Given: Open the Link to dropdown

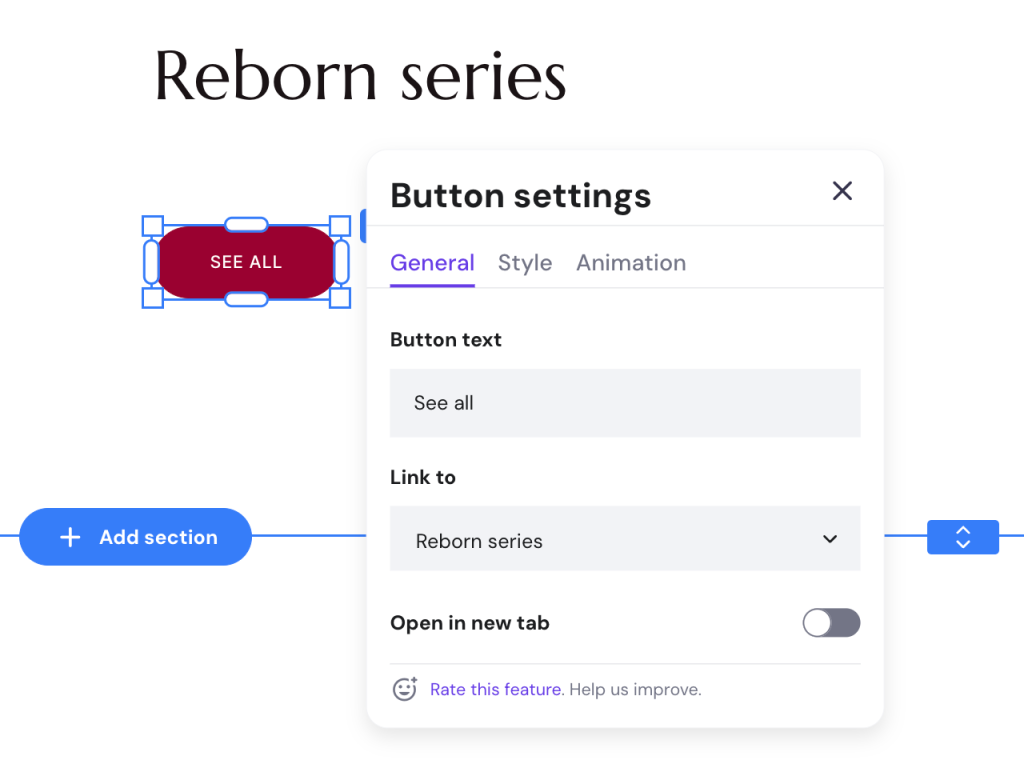Looking at the screenshot, I should (625, 539).
